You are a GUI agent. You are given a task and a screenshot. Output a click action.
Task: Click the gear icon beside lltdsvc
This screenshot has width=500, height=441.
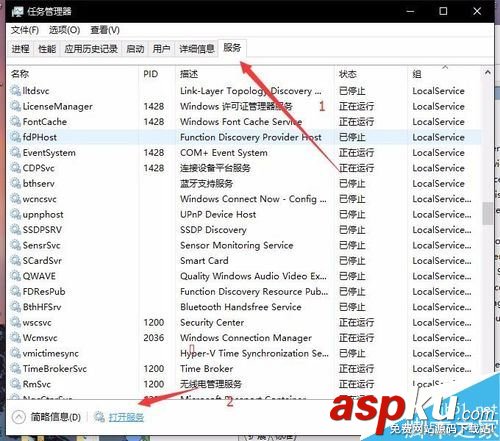click(x=16, y=91)
